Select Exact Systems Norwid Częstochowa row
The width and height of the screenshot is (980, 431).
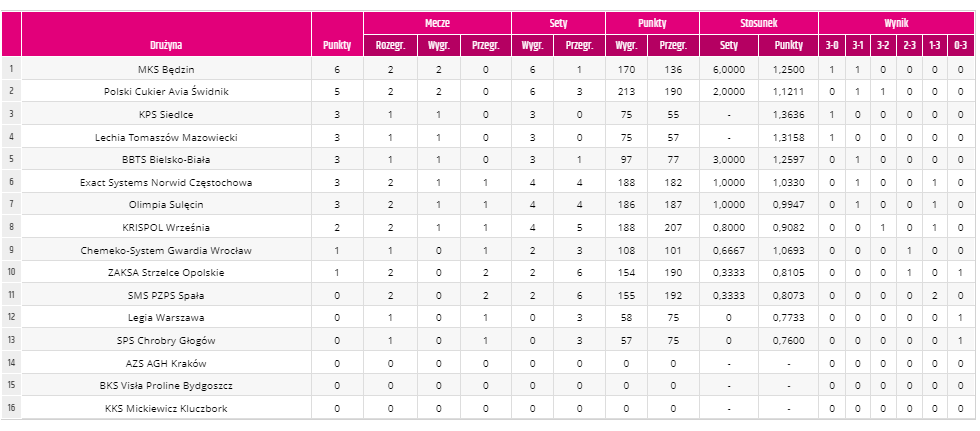point(490,182)
